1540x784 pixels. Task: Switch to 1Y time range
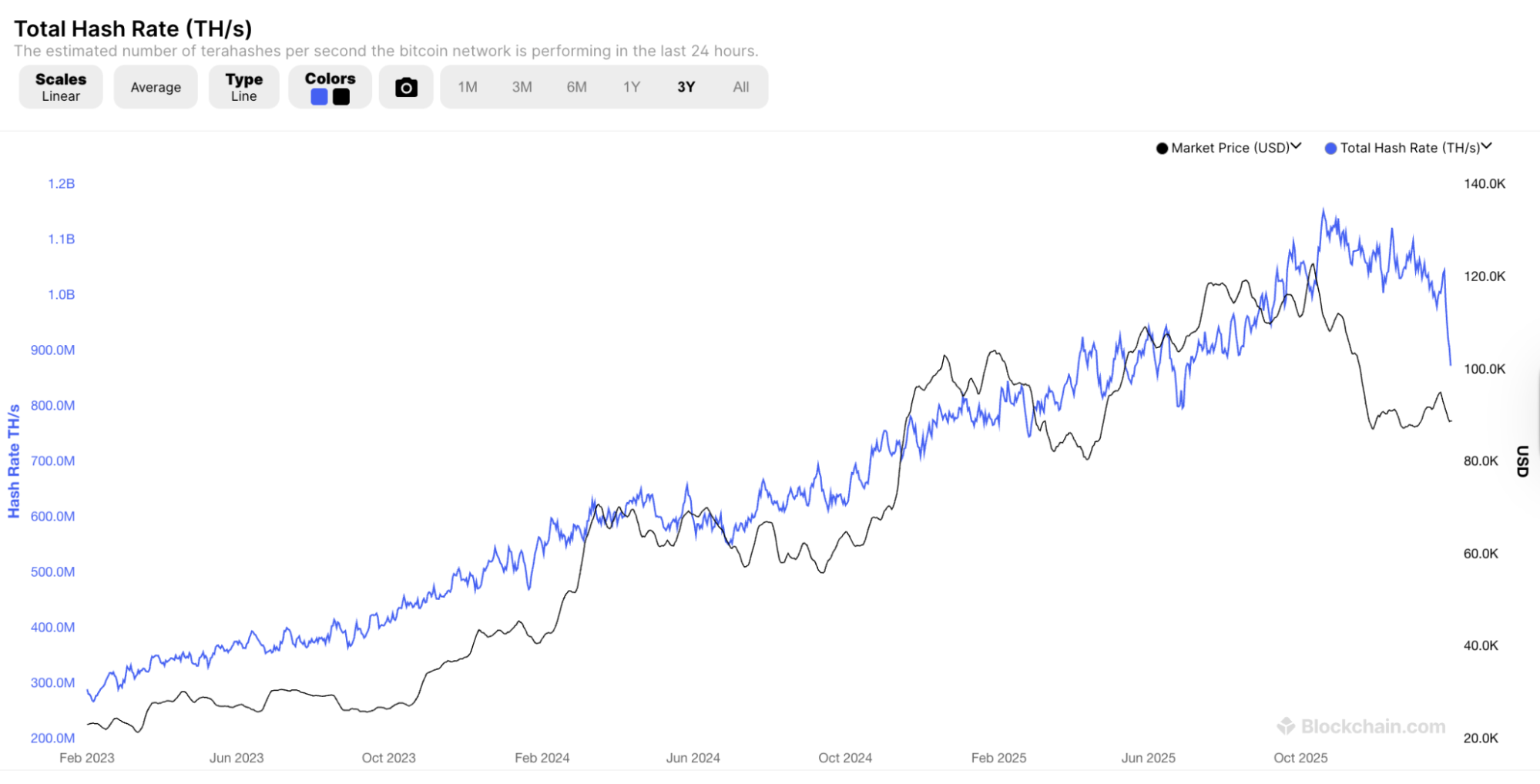click(632, 87)
